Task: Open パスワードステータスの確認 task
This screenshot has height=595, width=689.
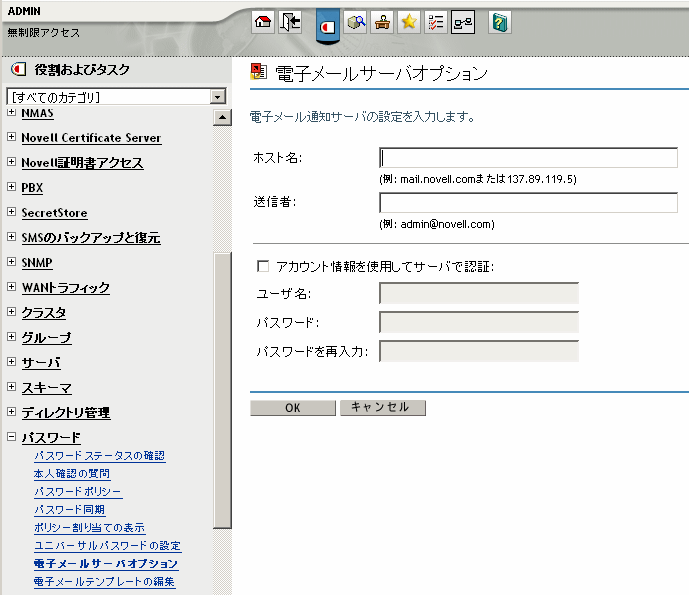Action: tap(100, 456)
